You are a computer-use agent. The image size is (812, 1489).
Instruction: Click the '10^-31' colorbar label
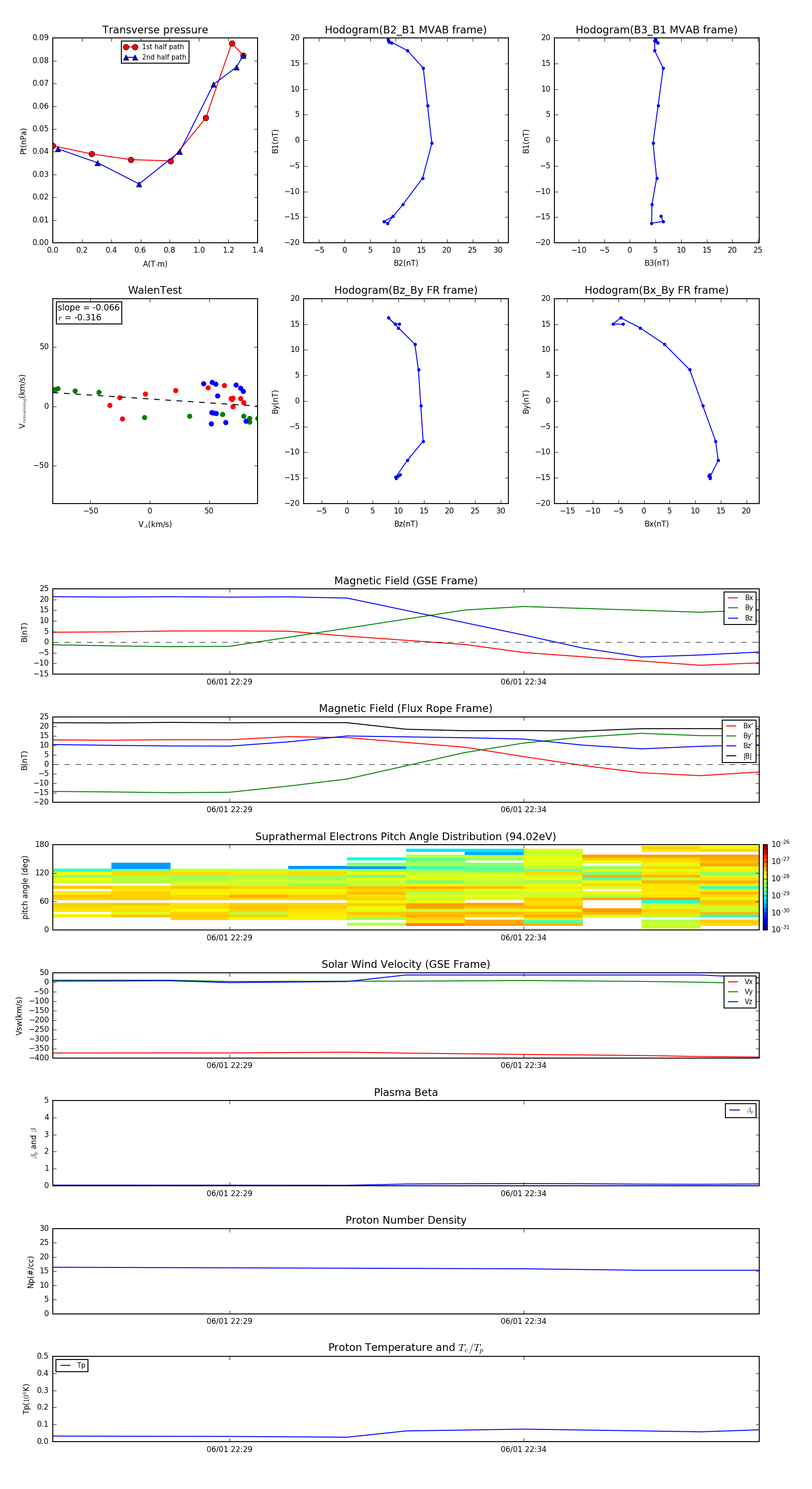780,929
